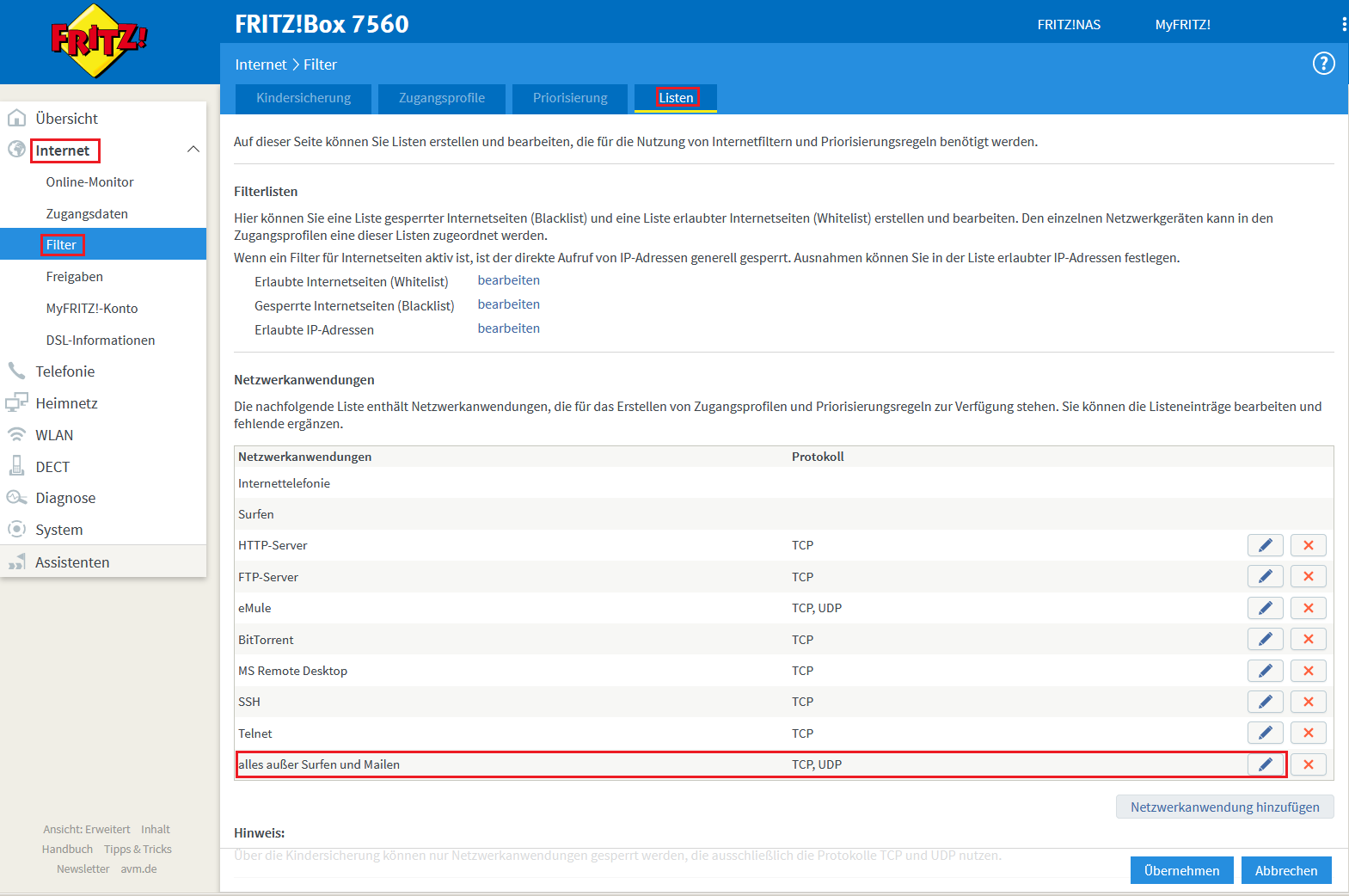Open Freigaben in the sidebar
Screen dimensions: 1349x896
(75, 277)
